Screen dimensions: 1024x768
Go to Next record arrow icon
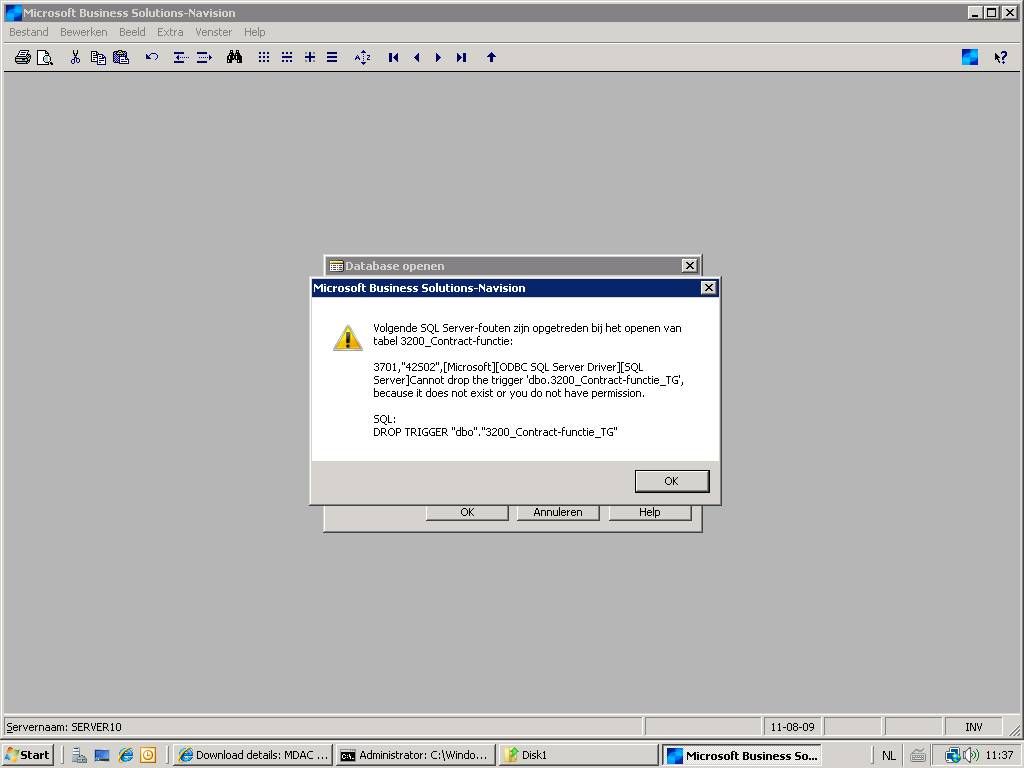point(438,57)
